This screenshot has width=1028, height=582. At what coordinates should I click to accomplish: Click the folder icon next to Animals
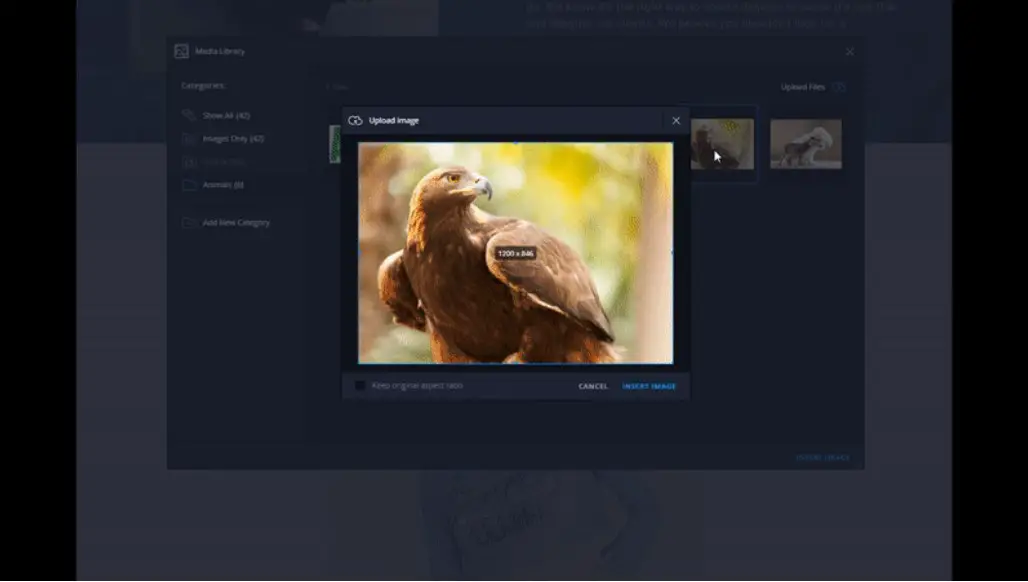(189, 185)
